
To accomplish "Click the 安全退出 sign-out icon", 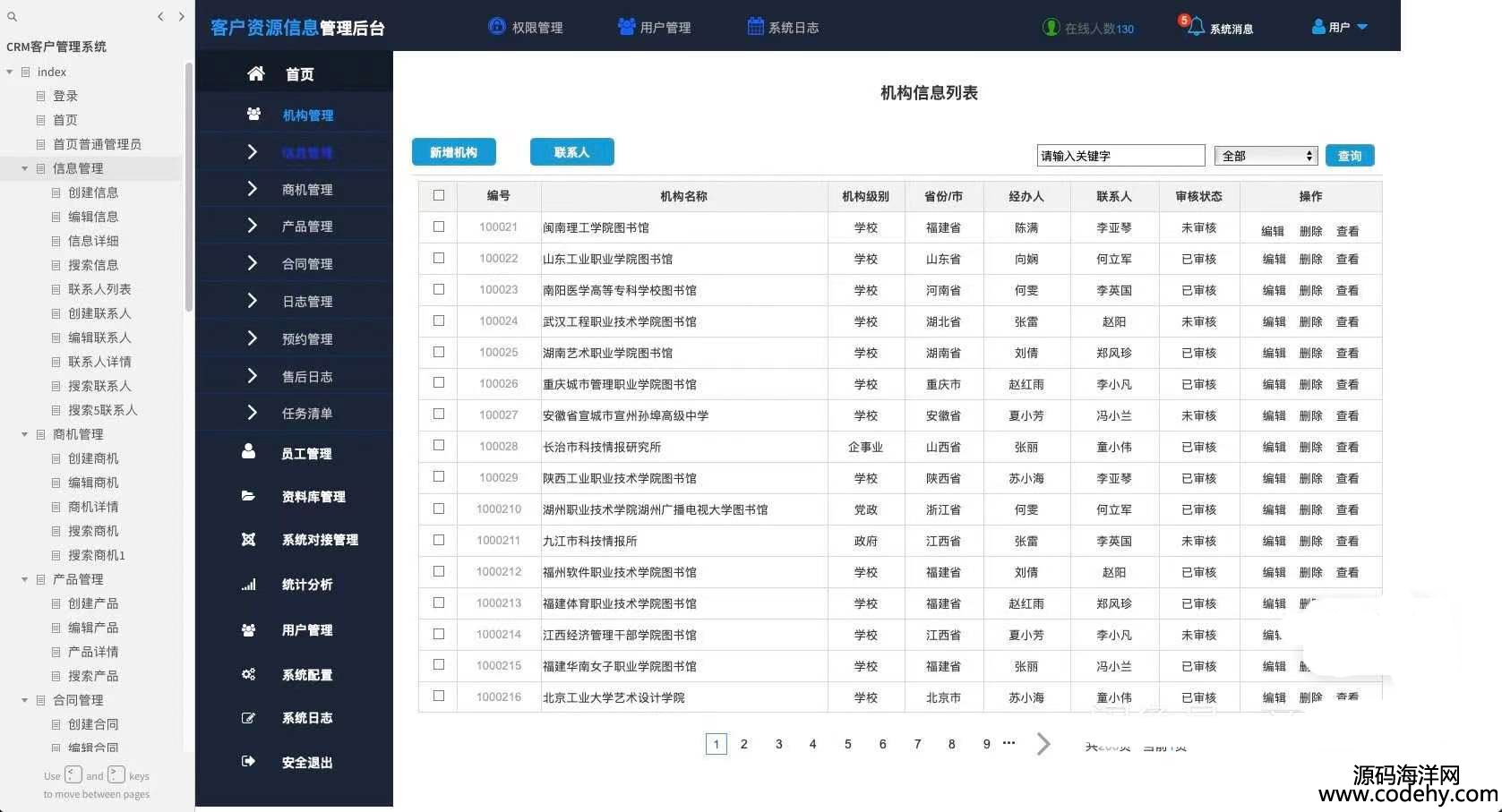I will point(248,762).
